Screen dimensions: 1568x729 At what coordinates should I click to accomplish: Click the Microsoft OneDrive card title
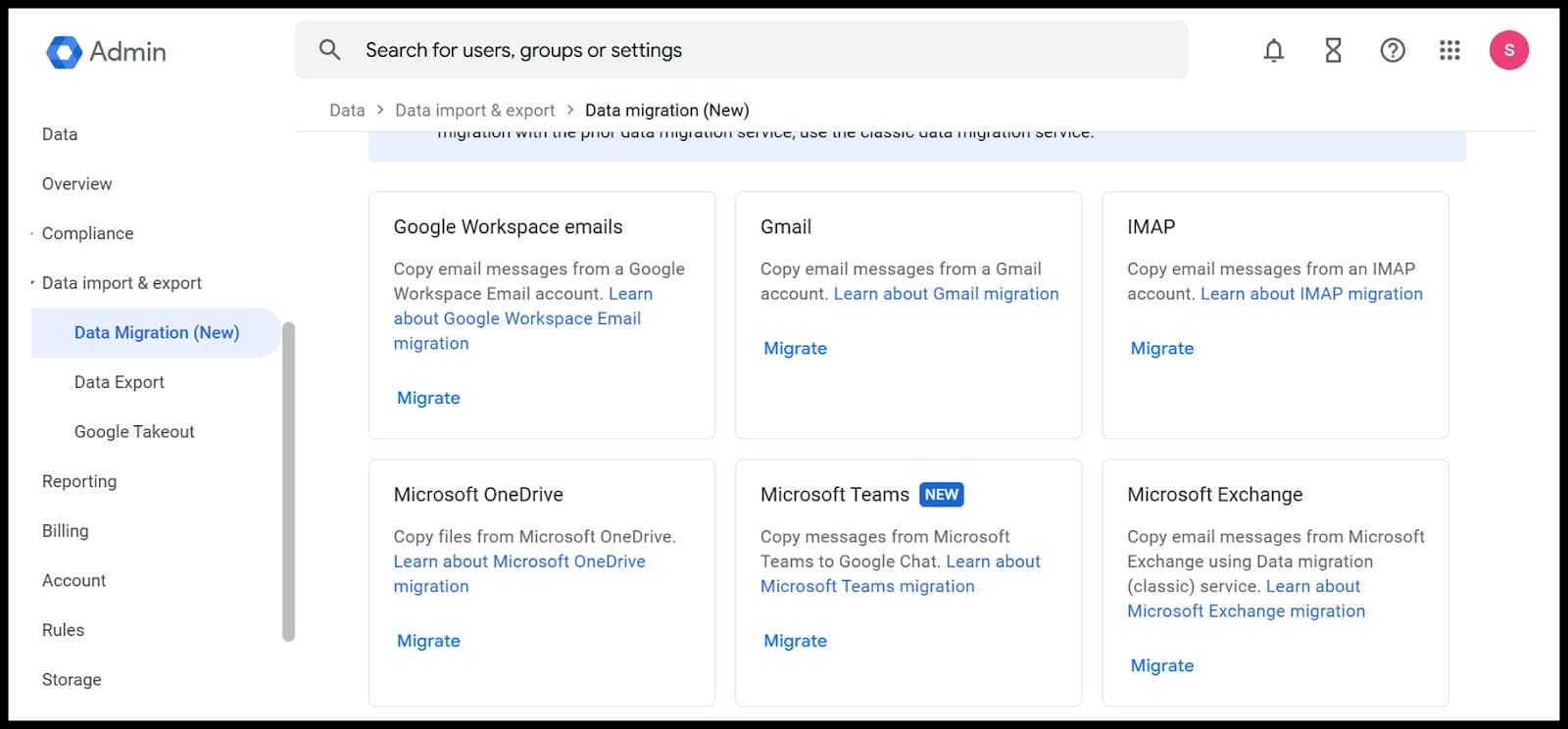pos(478,495)
